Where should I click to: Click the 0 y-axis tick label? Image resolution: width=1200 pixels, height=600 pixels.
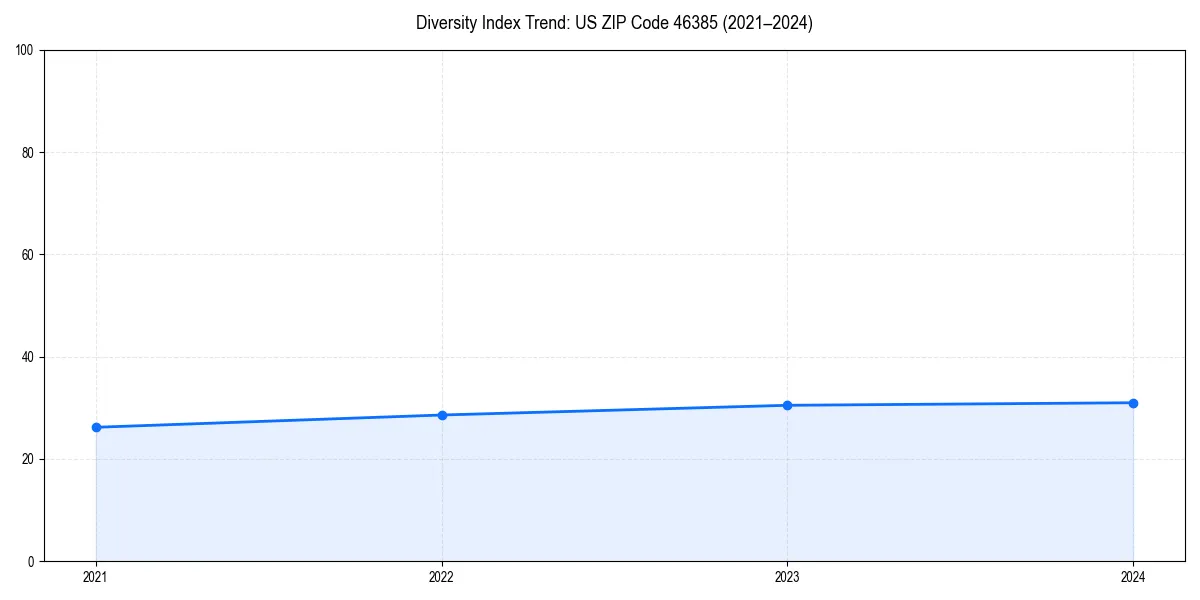click(x=33, y=561)
